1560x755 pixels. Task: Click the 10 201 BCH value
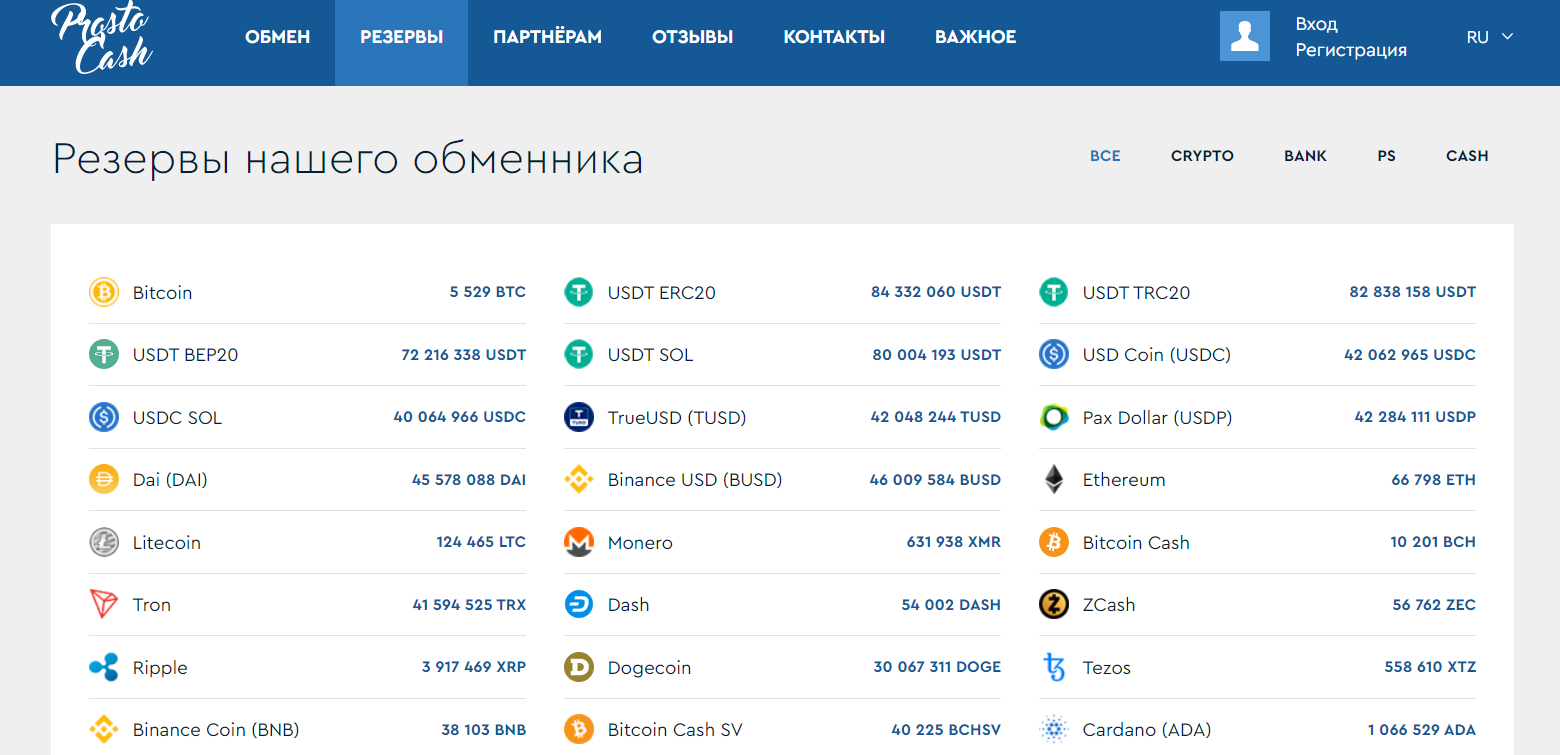pyautogui.click(x=1433, y=542)
